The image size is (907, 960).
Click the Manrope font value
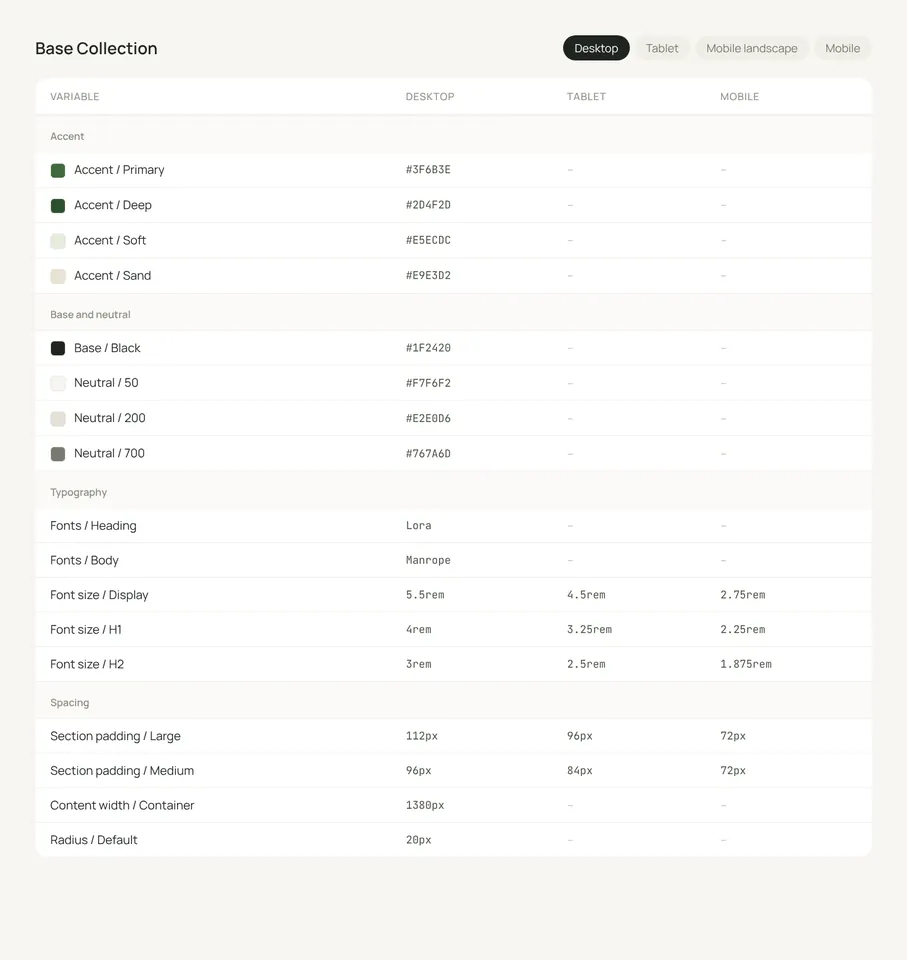(428, 560)
